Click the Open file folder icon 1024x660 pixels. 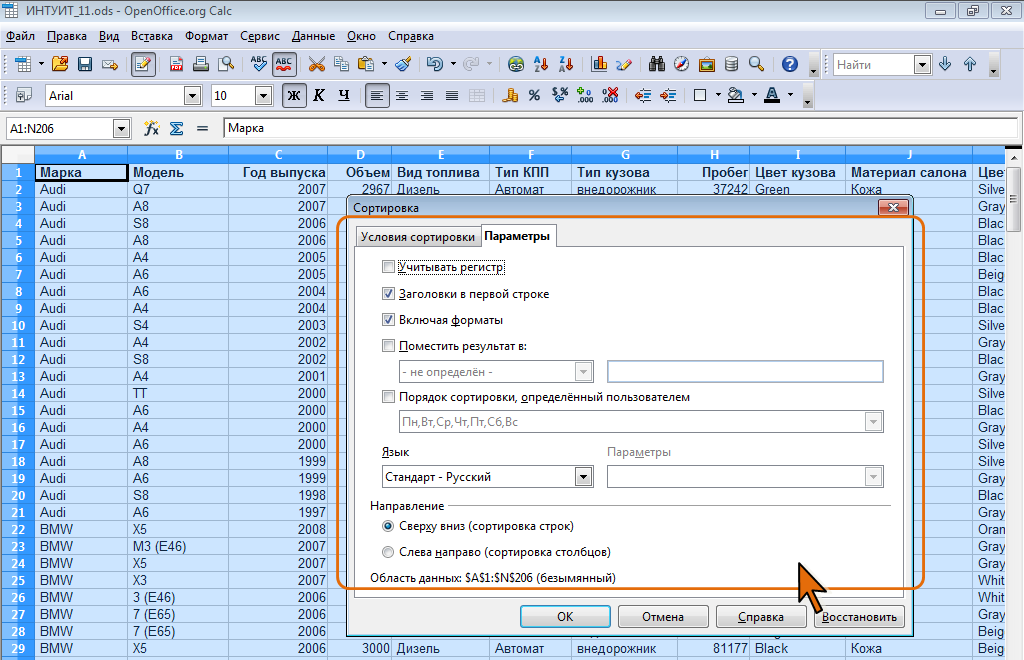click(x=60, y=64)
